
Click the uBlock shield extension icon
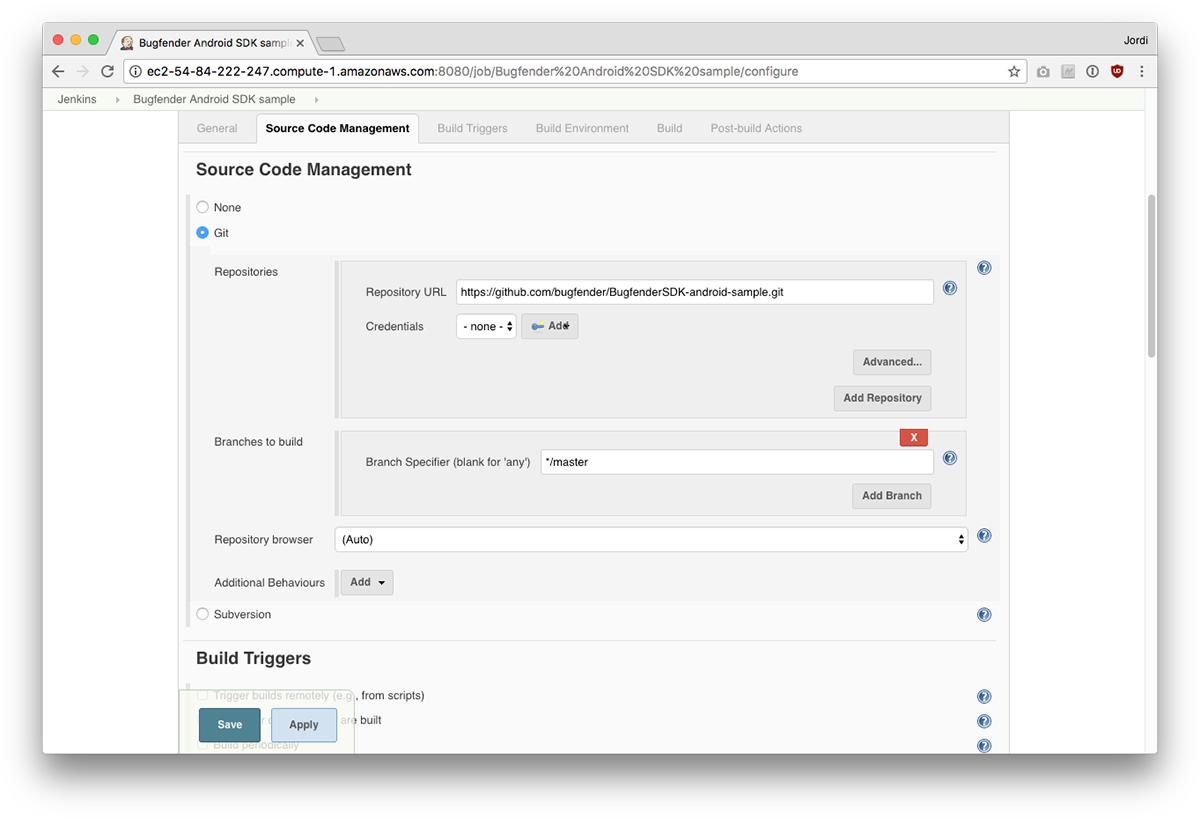click(1117, 72)
